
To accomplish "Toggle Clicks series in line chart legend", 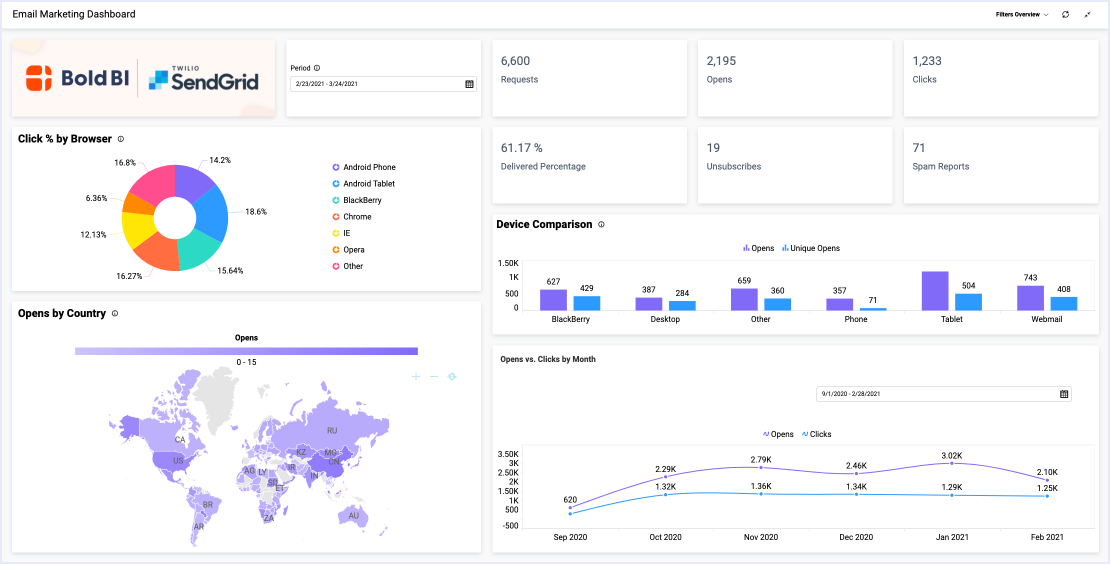I will point(816,435).
